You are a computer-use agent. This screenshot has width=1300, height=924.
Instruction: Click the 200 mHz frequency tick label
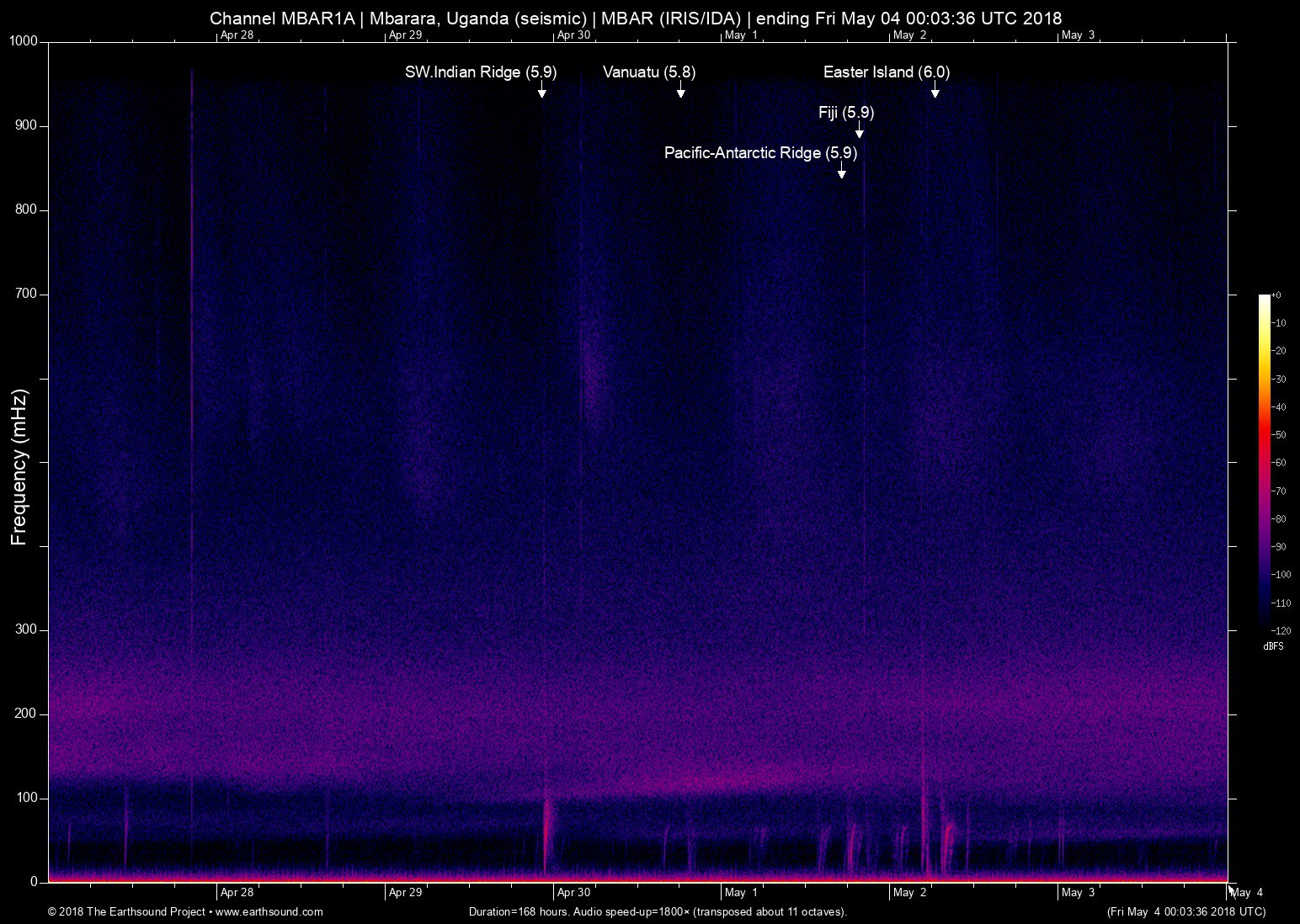click(x=26, y=714)
